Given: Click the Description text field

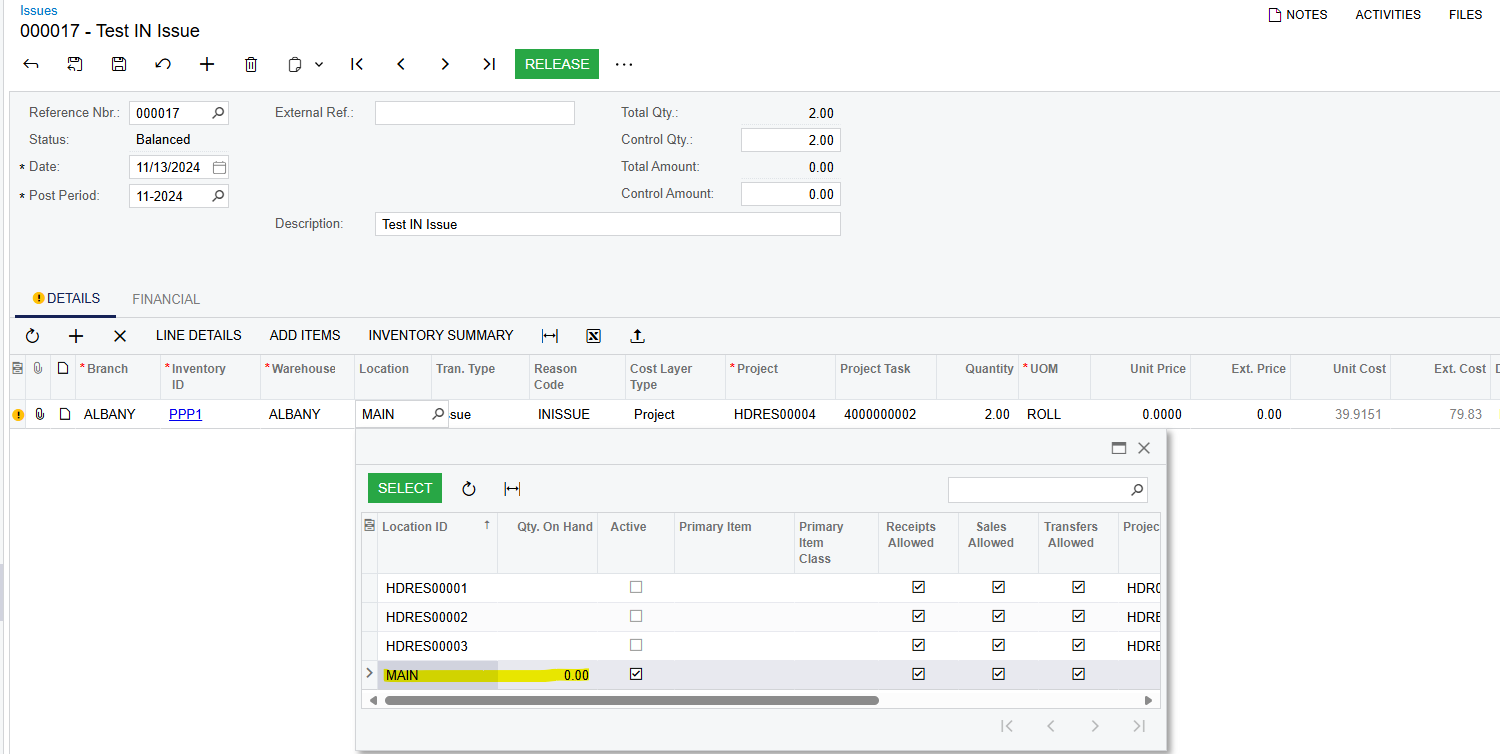Looking at the screenshot, I should click(608, 224).
